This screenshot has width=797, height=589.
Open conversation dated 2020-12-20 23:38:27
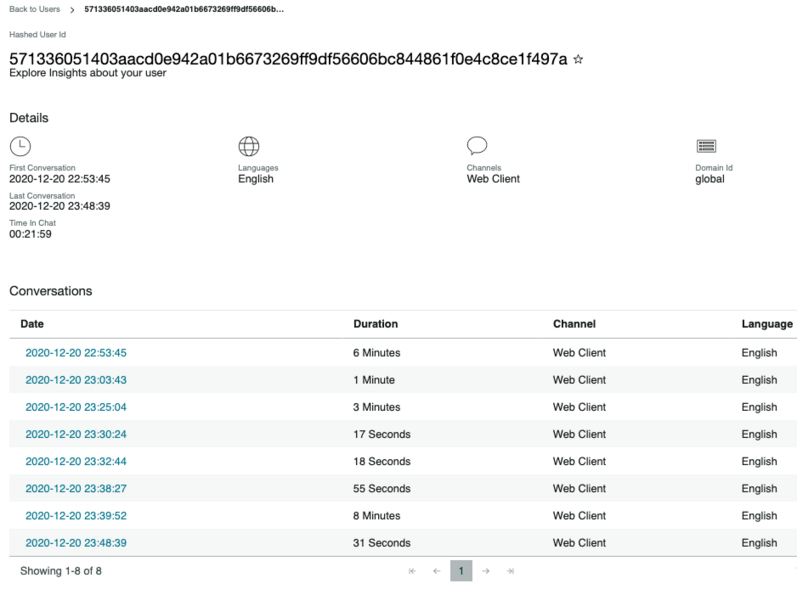click(x=76, y=489)
